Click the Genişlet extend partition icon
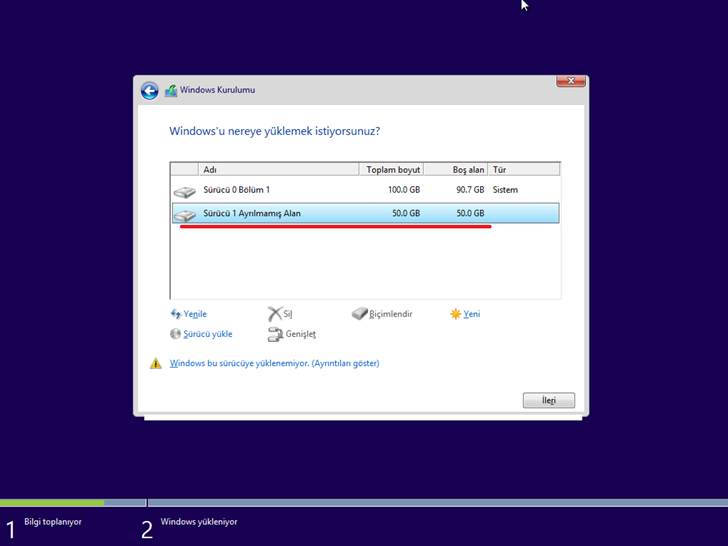Image resolution: width=728 pixels, height=546 pixels. [x=275, y=334]
